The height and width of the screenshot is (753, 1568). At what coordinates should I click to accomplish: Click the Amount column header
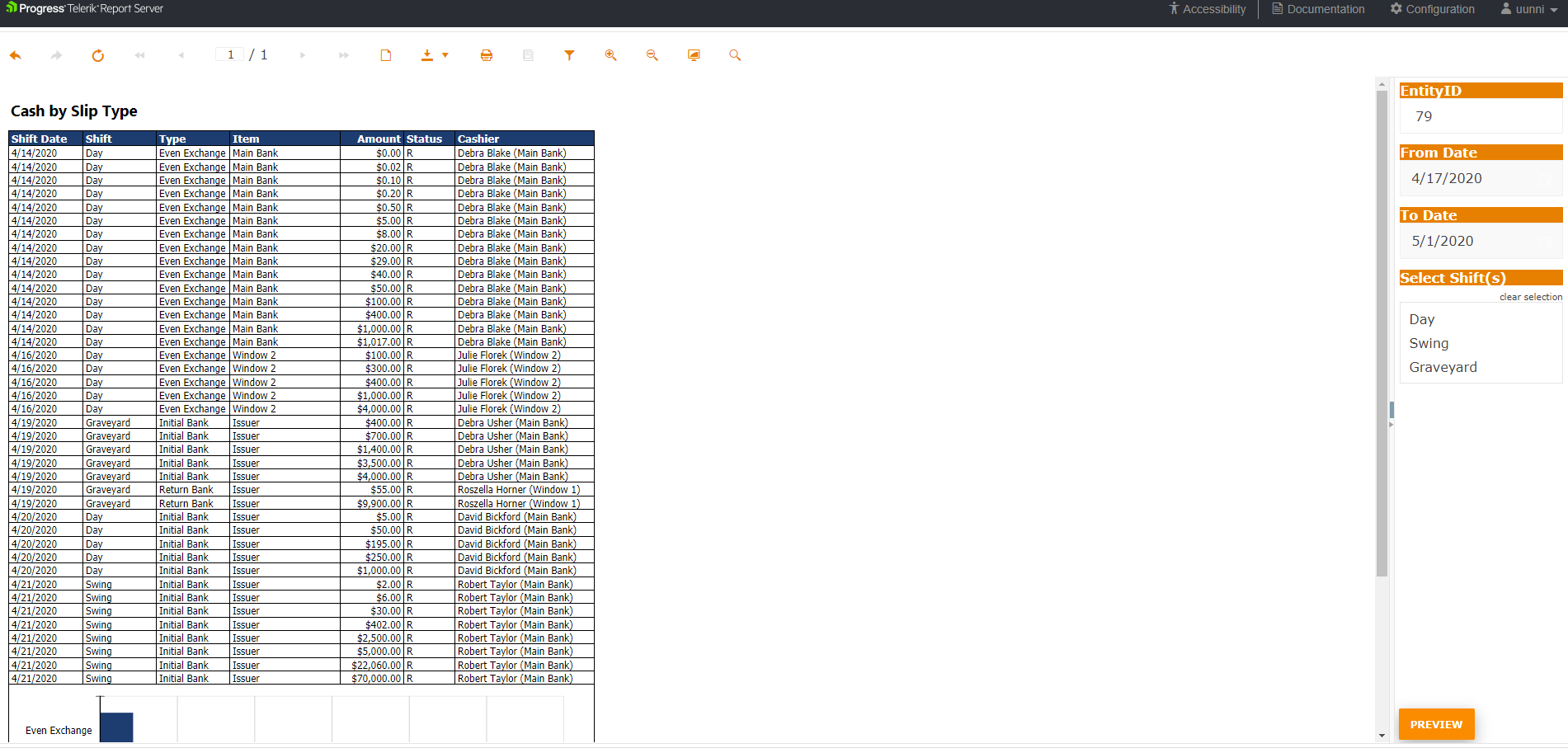[372, 139]
